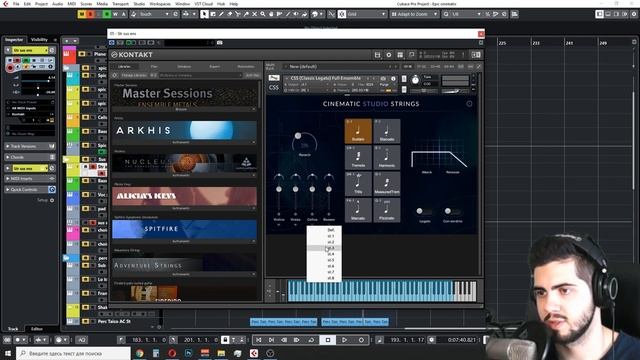
Task: Click the Record transport button
Action: [x=361, y=340]
